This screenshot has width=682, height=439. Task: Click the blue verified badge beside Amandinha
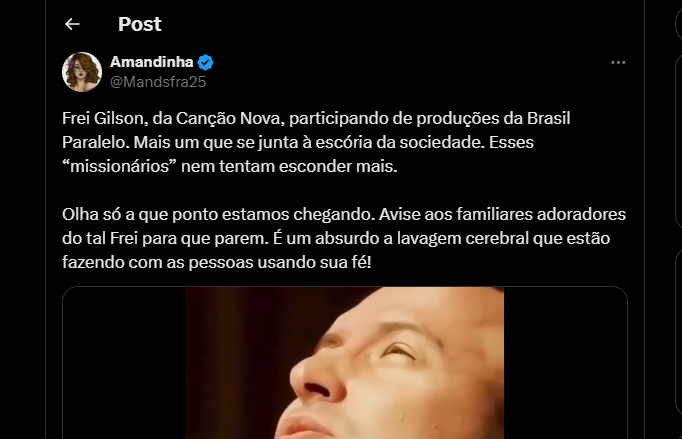205,63
